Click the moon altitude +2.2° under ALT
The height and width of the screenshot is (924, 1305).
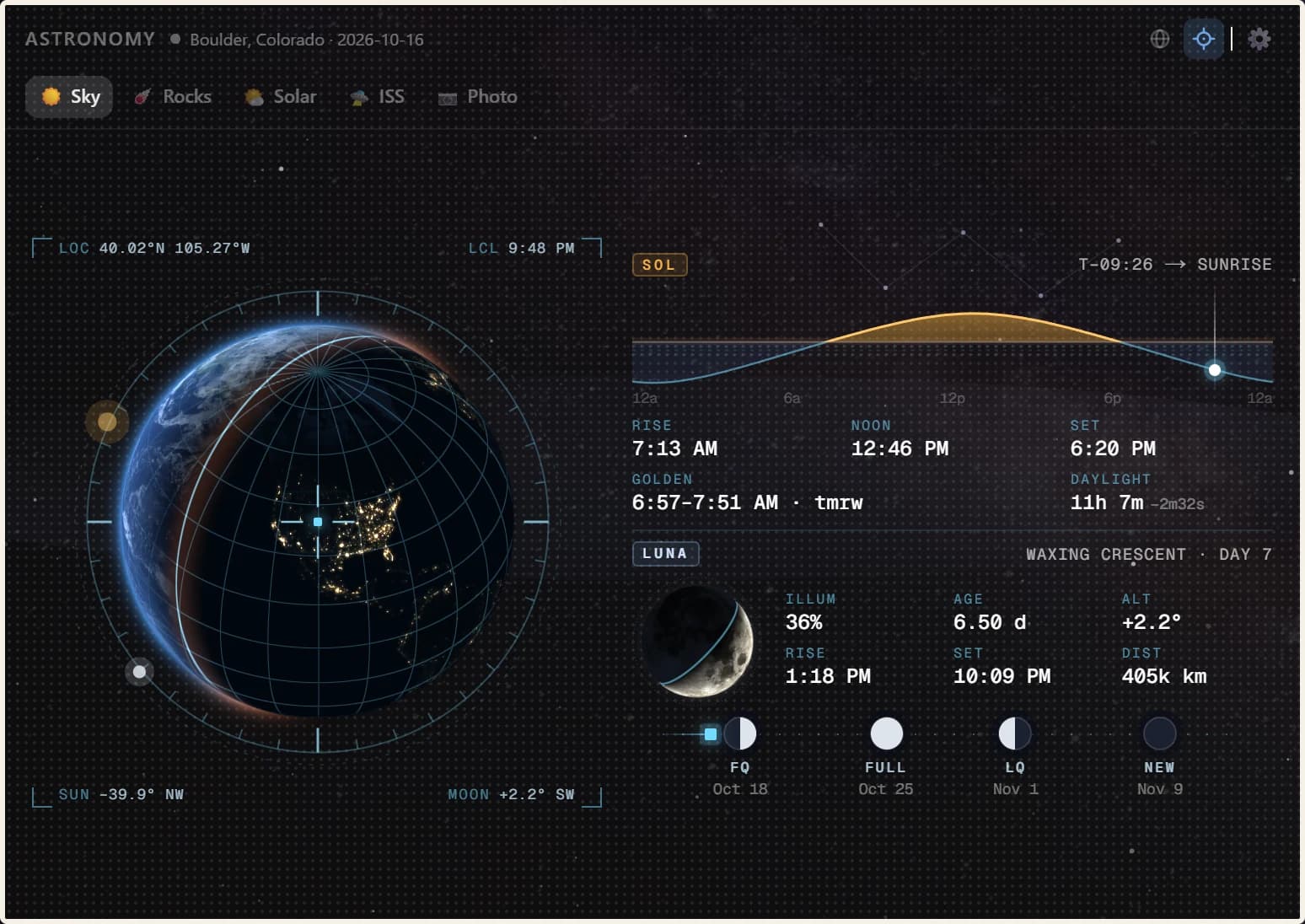(x=1151, y=622)
